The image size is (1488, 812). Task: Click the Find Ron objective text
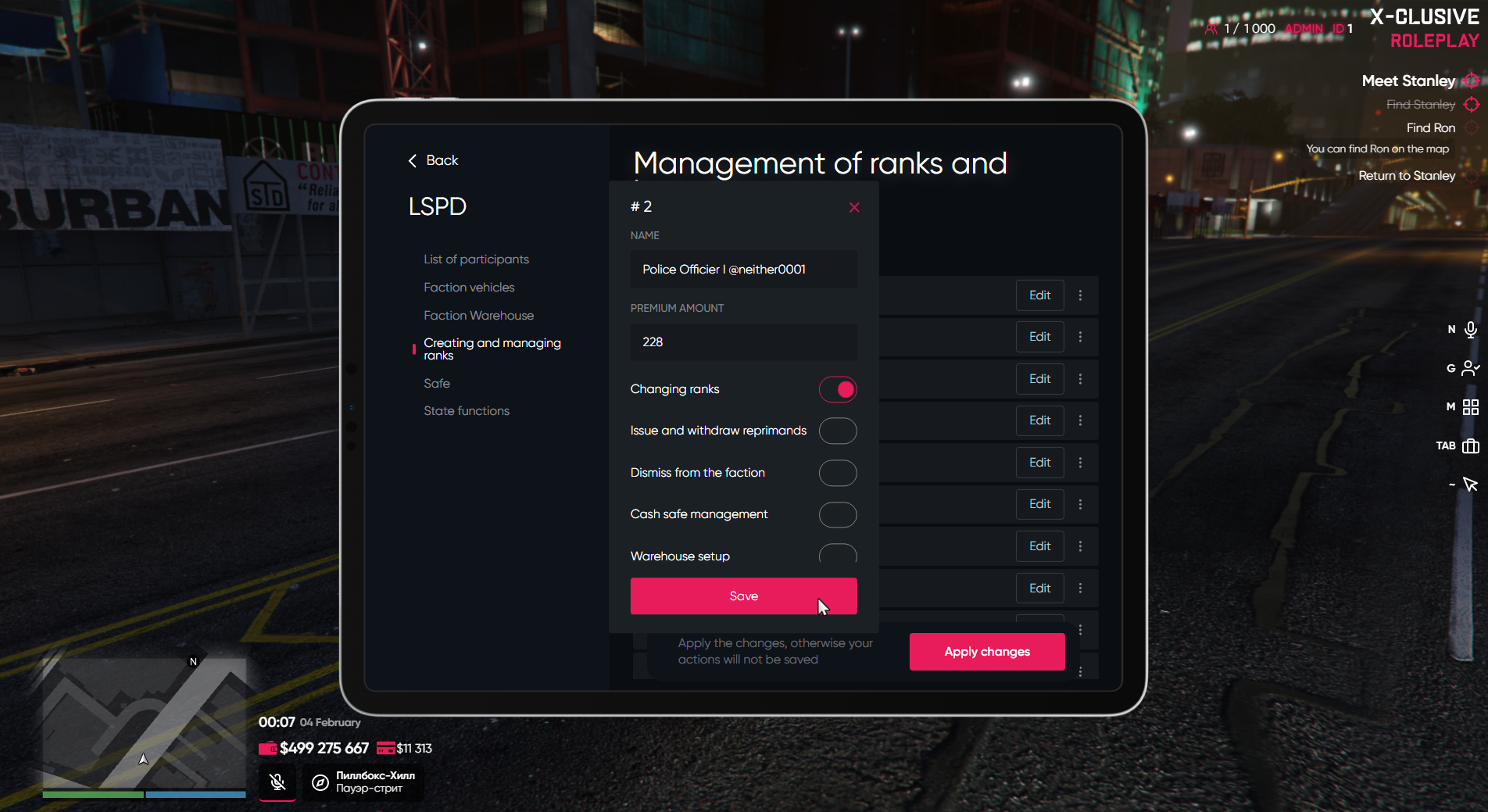click(x=1431, y=128)
